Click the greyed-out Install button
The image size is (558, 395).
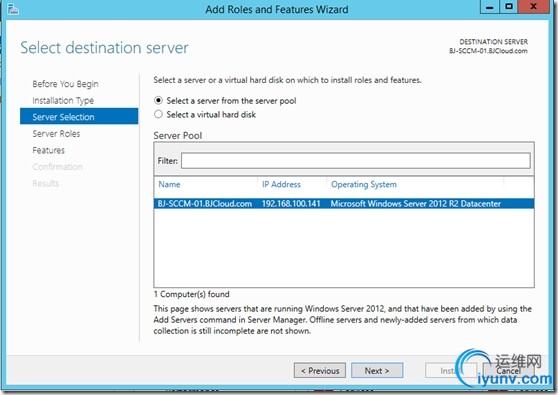click(451, 371)
